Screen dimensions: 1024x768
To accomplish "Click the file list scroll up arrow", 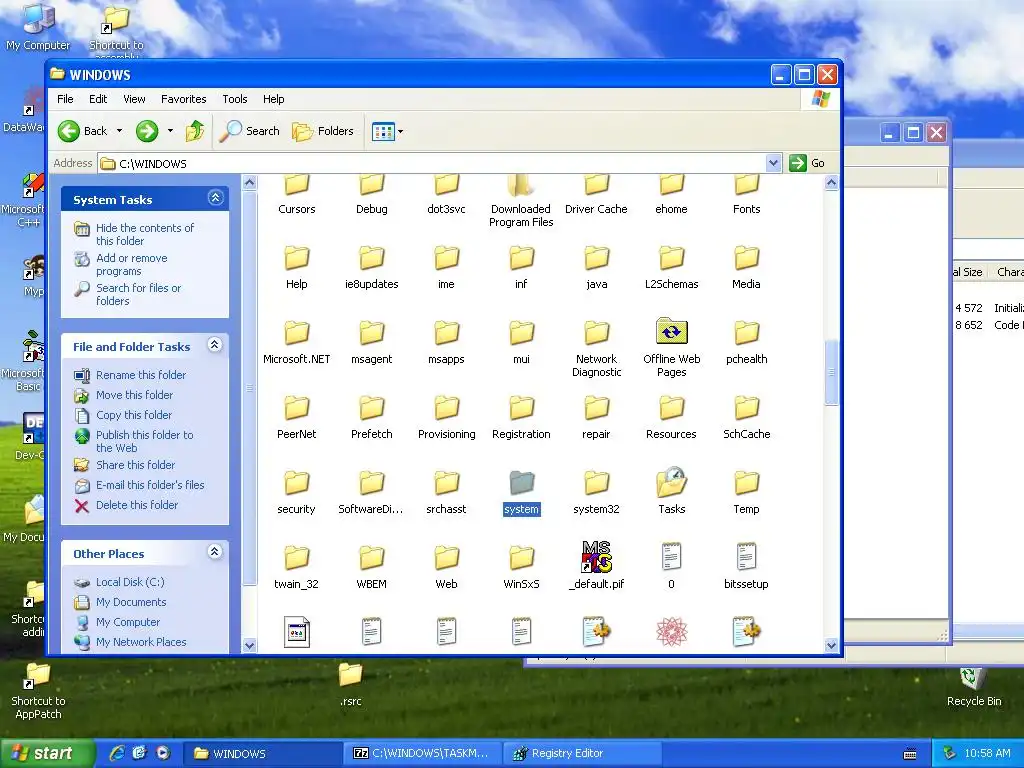I will (831, 183).
